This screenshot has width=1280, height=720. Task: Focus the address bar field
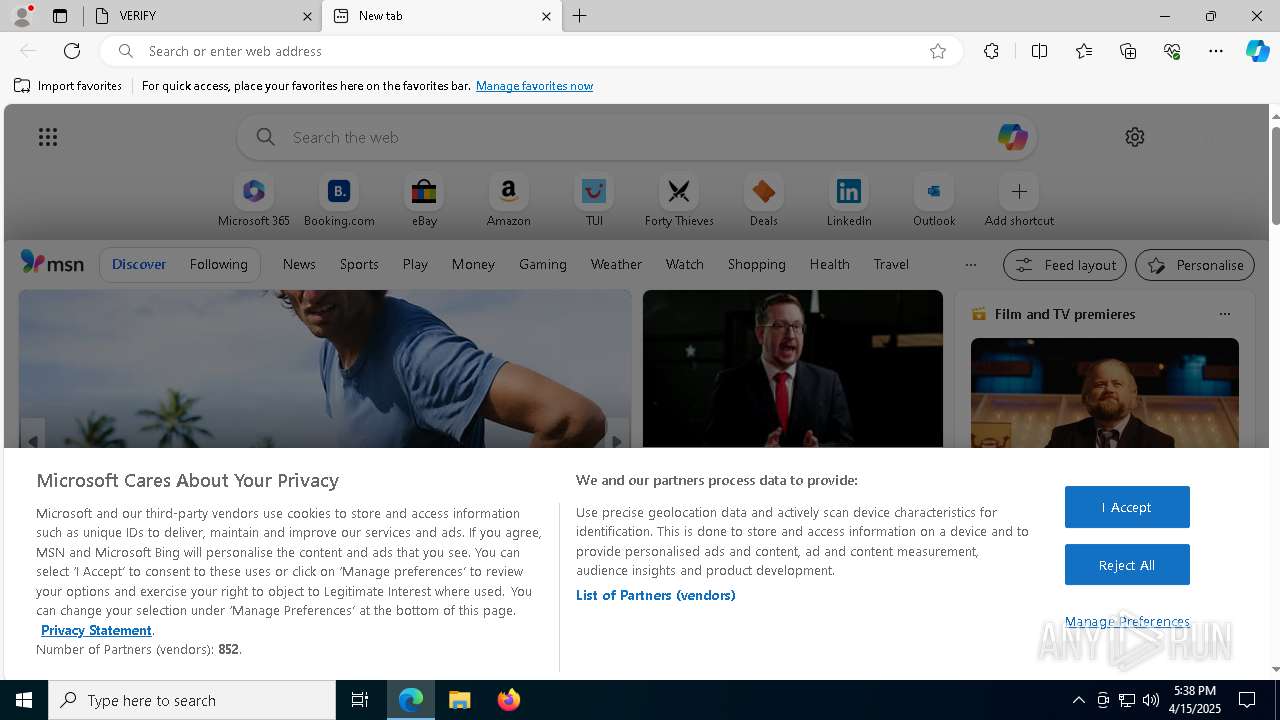530,51
